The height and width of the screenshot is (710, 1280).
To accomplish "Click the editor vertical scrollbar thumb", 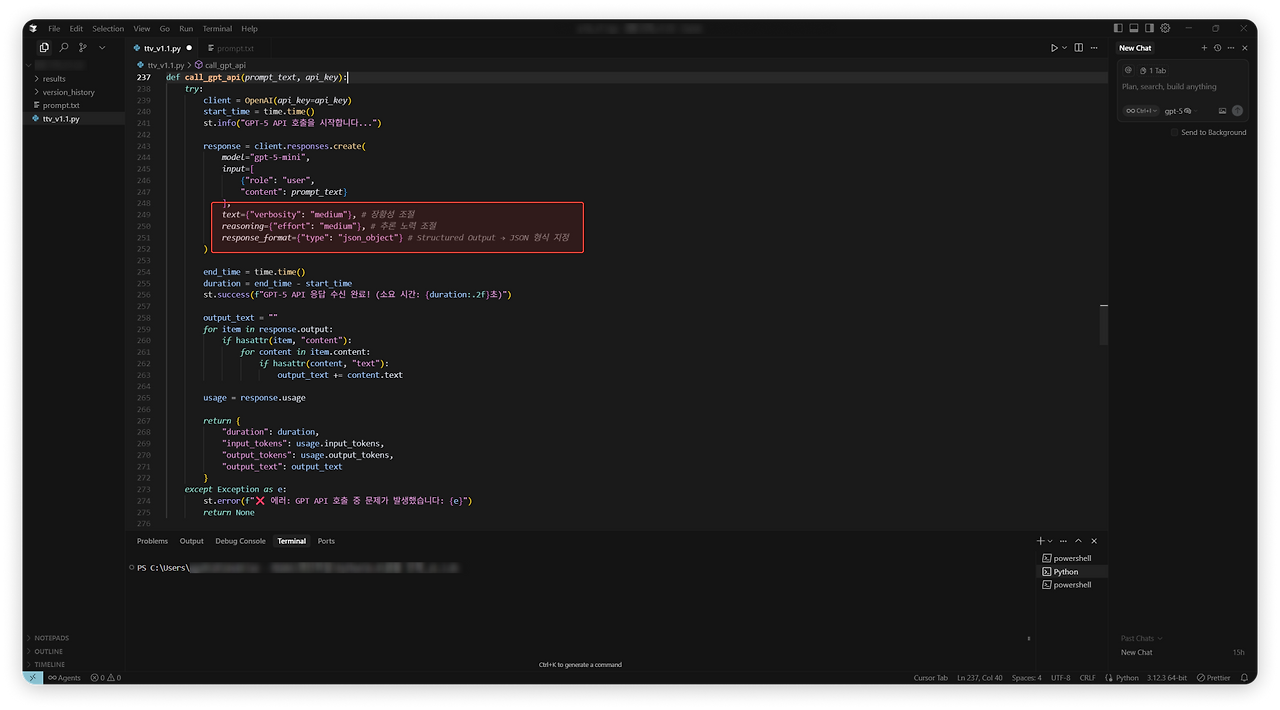I will point(1104,324).
